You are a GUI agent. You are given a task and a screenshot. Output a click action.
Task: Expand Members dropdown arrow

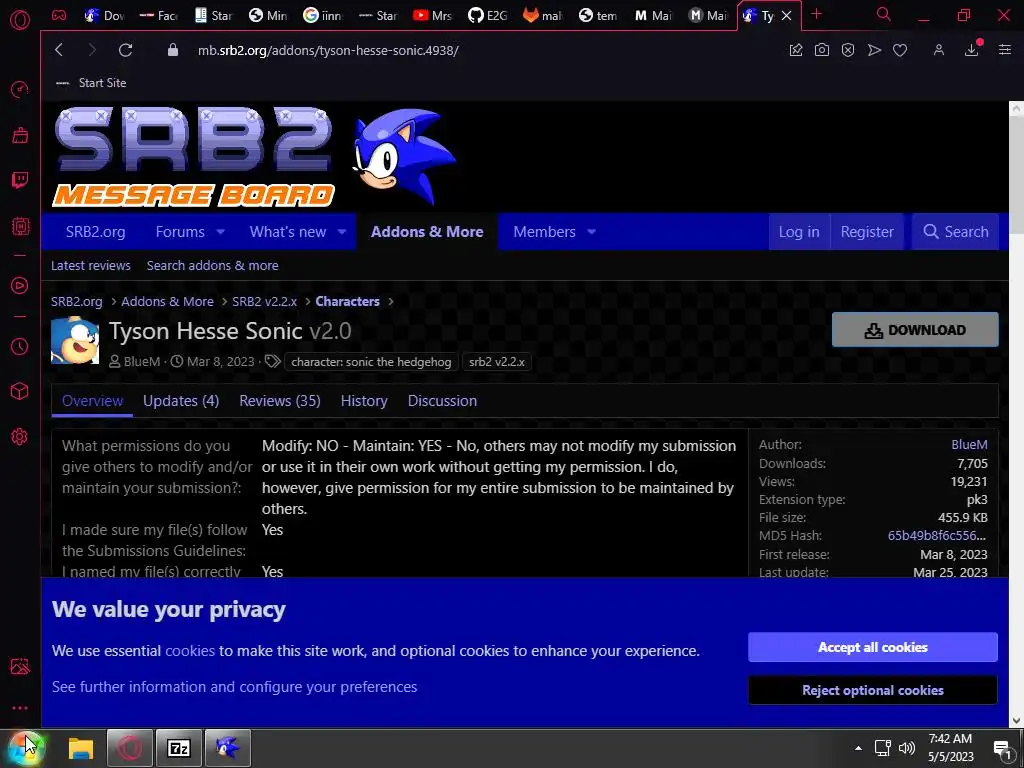[592, 232]
